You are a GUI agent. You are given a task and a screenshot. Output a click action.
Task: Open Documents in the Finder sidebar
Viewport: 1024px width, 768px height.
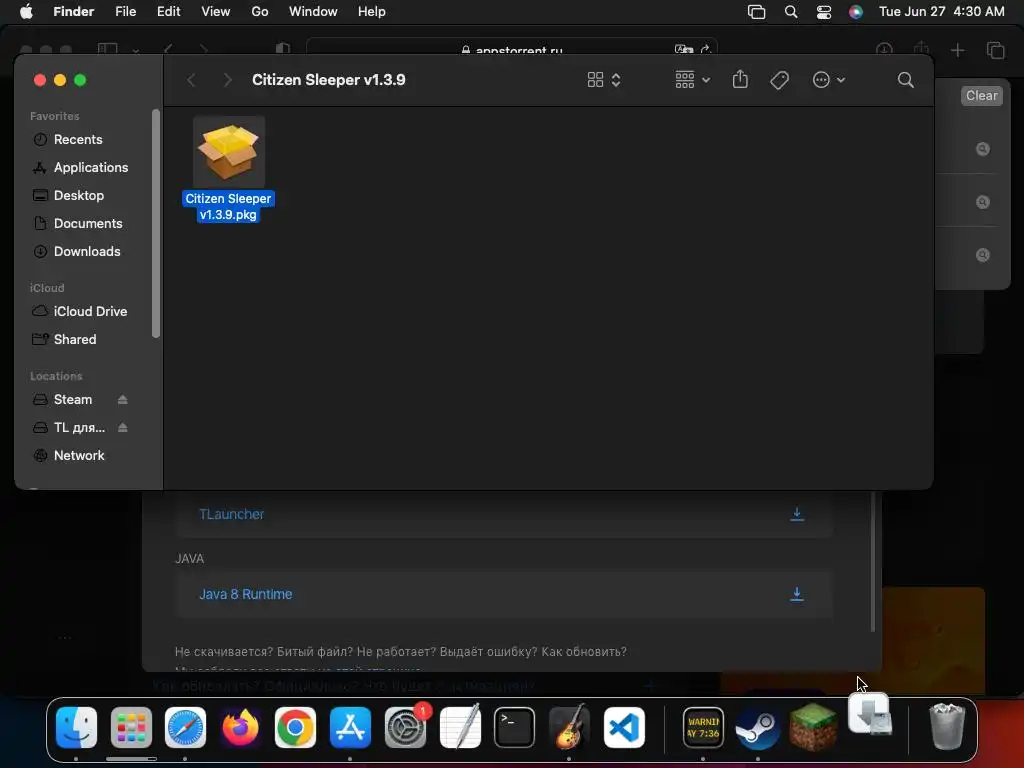pyautogui.click(x=88, y=223)
